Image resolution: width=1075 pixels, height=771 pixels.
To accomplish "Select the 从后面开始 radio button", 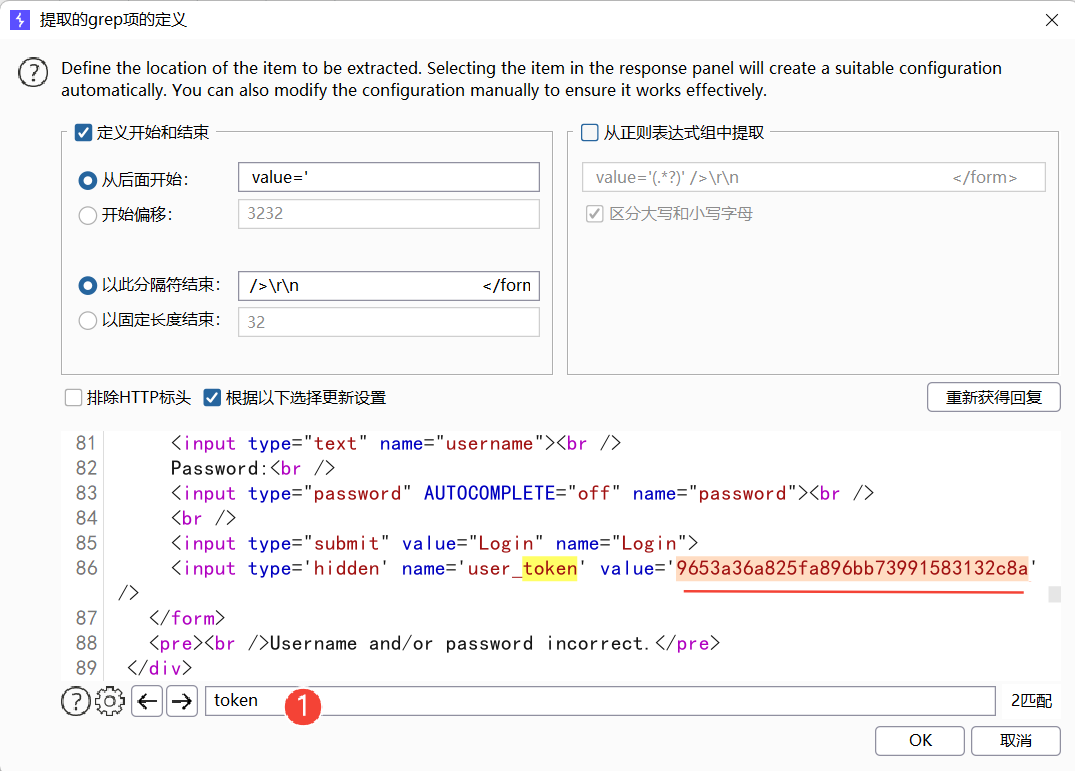I will click(x=87, y=180).
